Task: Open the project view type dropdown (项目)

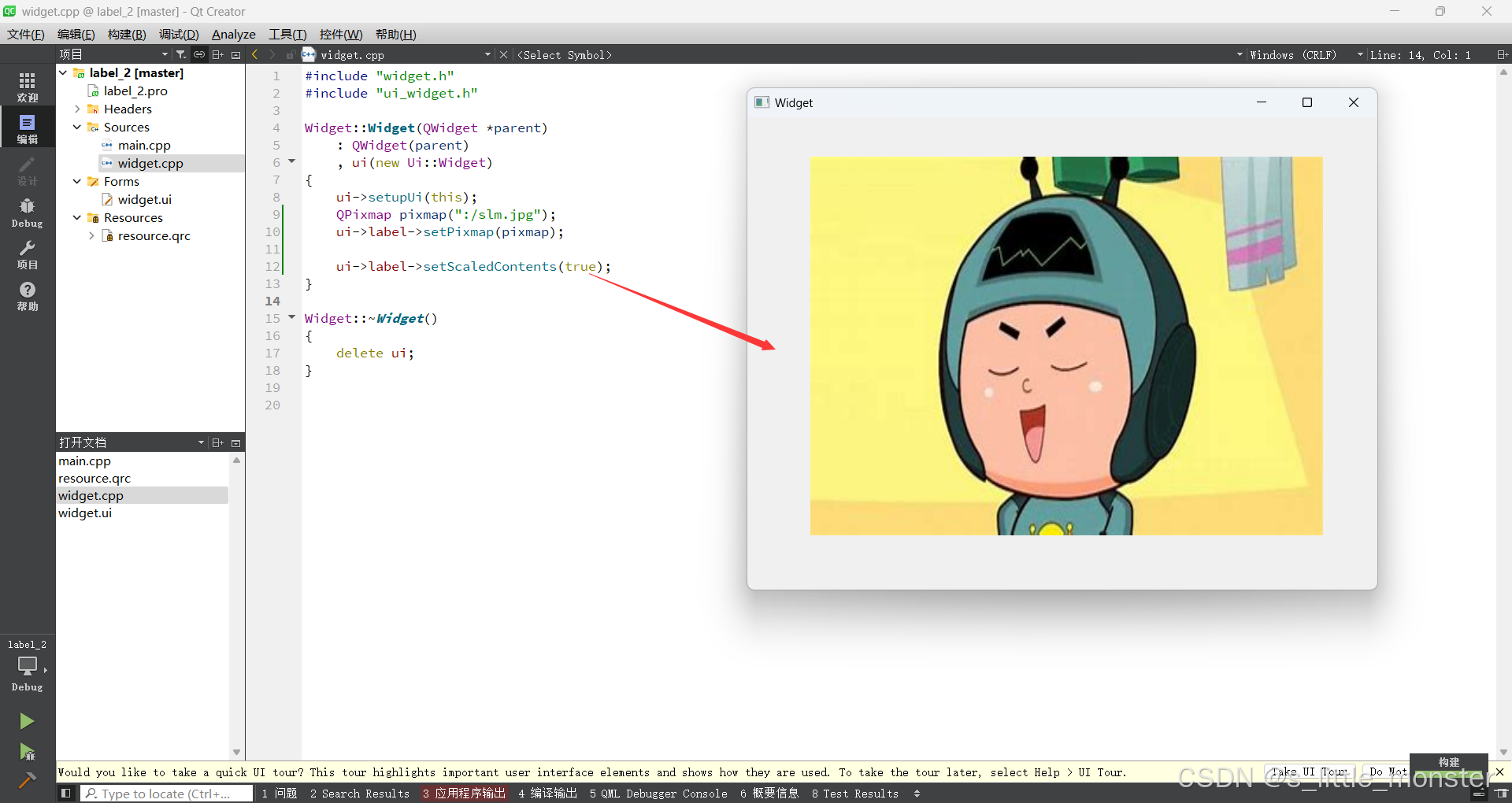Action: click(113, 54)
